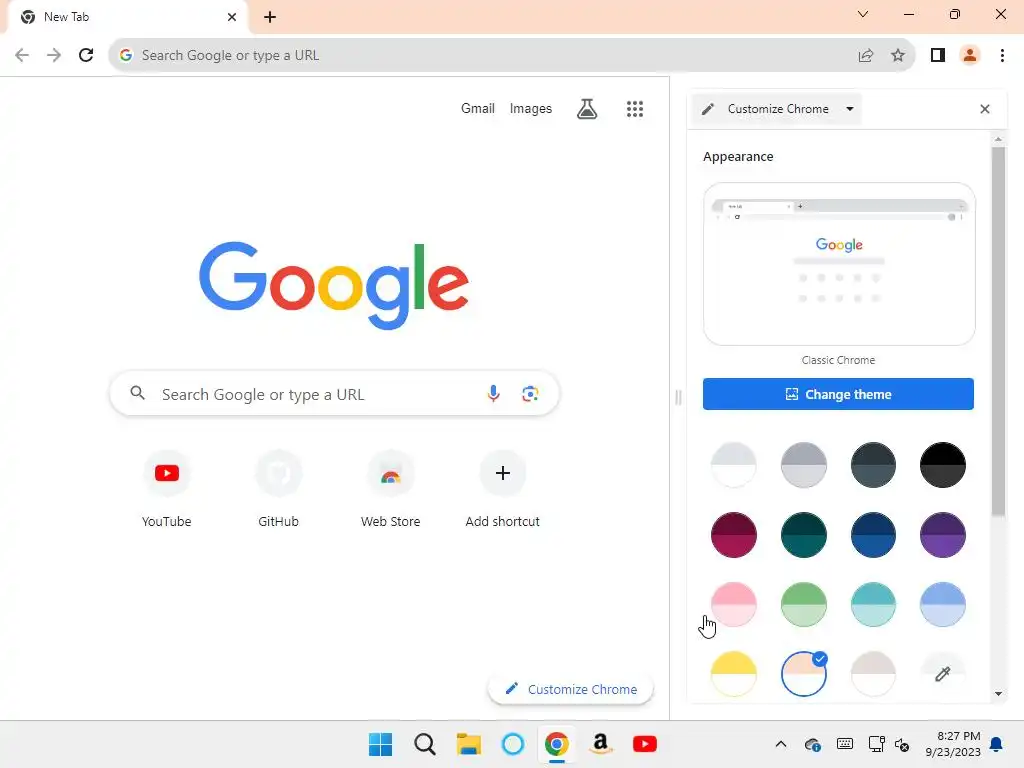Click the floating Customize Chrome button
Screen dimensions: 1024x768
tap(571, 689)
